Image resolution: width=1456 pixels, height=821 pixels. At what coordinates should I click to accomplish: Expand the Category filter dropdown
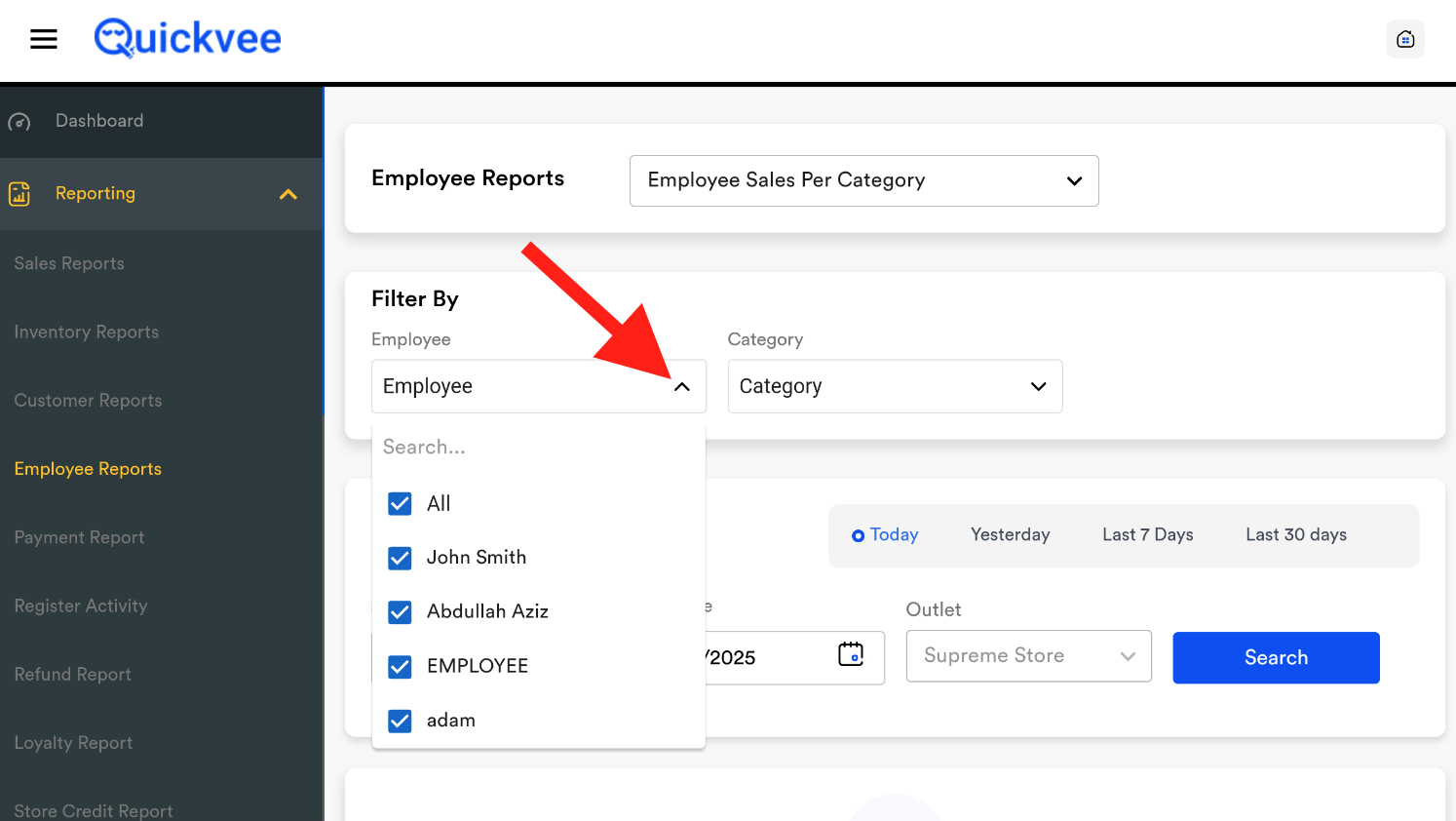(x=894, y=387)
